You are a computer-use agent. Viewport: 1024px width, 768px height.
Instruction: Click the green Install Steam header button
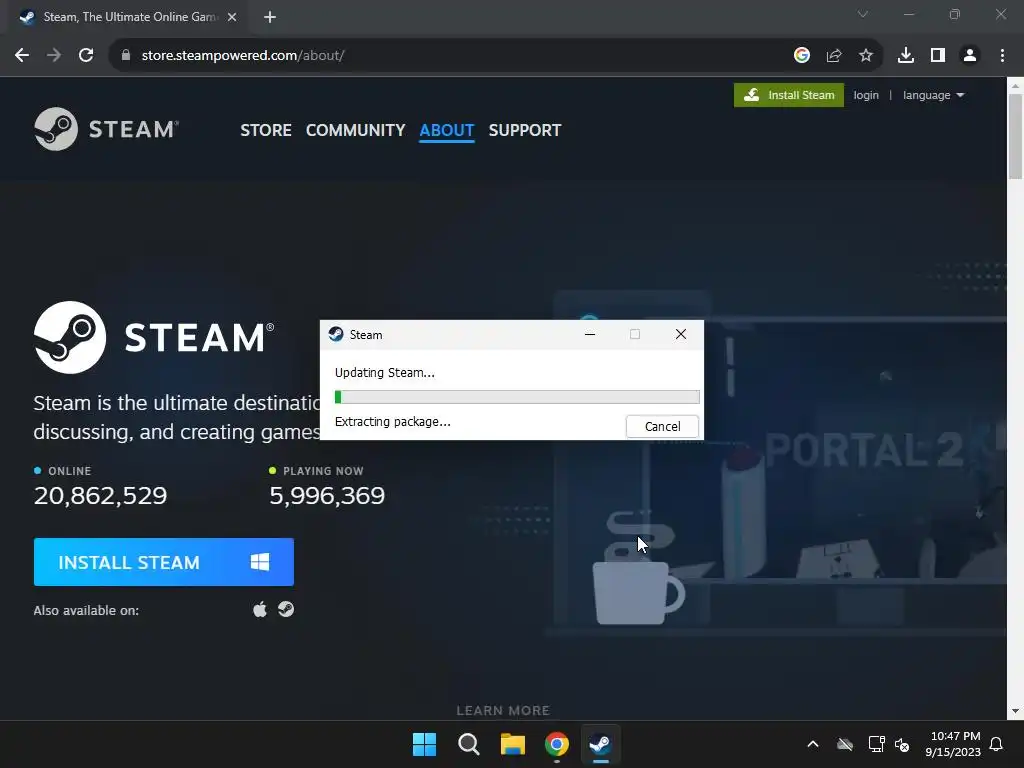pos(788,95)
